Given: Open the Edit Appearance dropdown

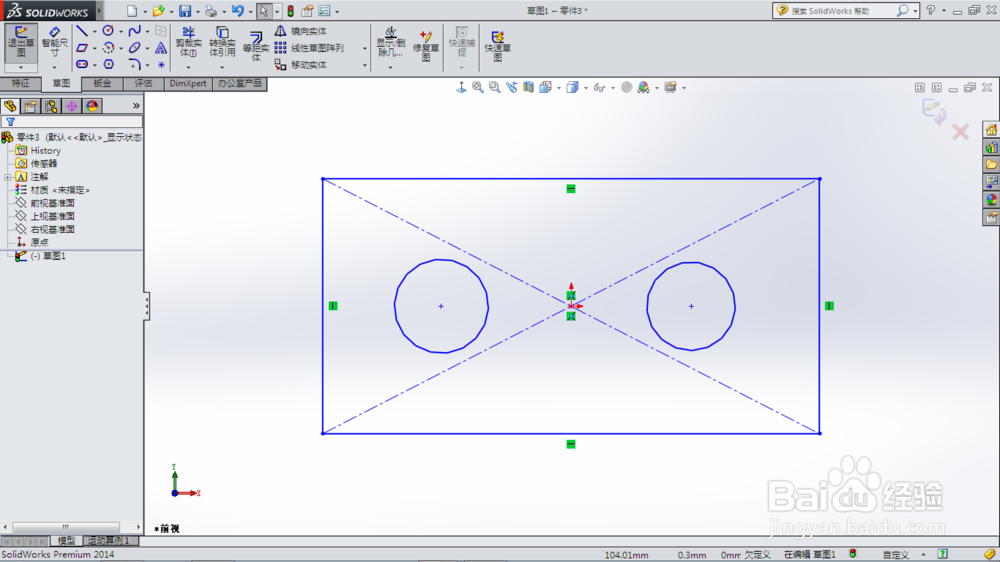Looking at the screenshot, I should click(656, 88).
